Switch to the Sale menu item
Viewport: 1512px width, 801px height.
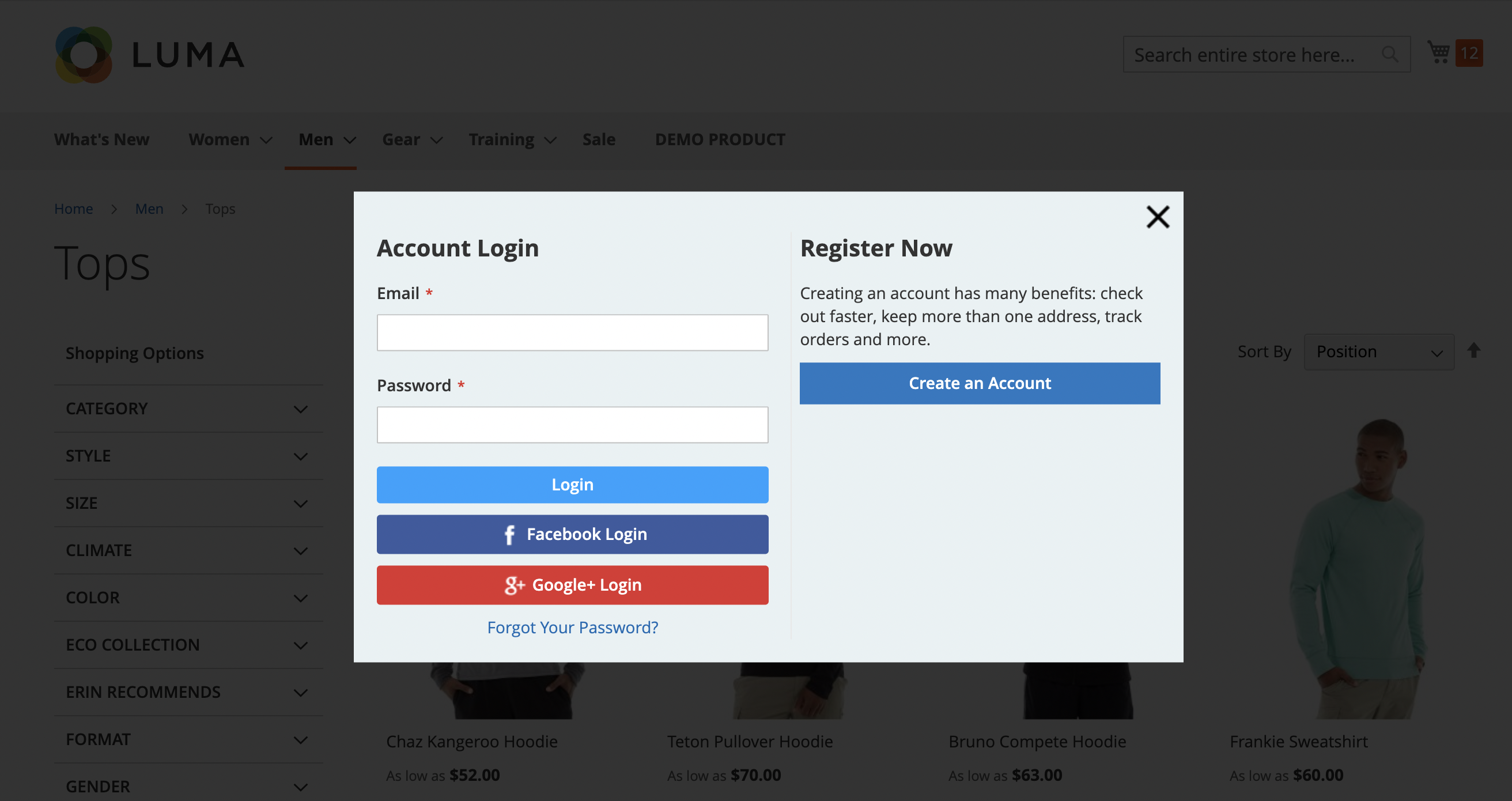[x=598, y=139]
